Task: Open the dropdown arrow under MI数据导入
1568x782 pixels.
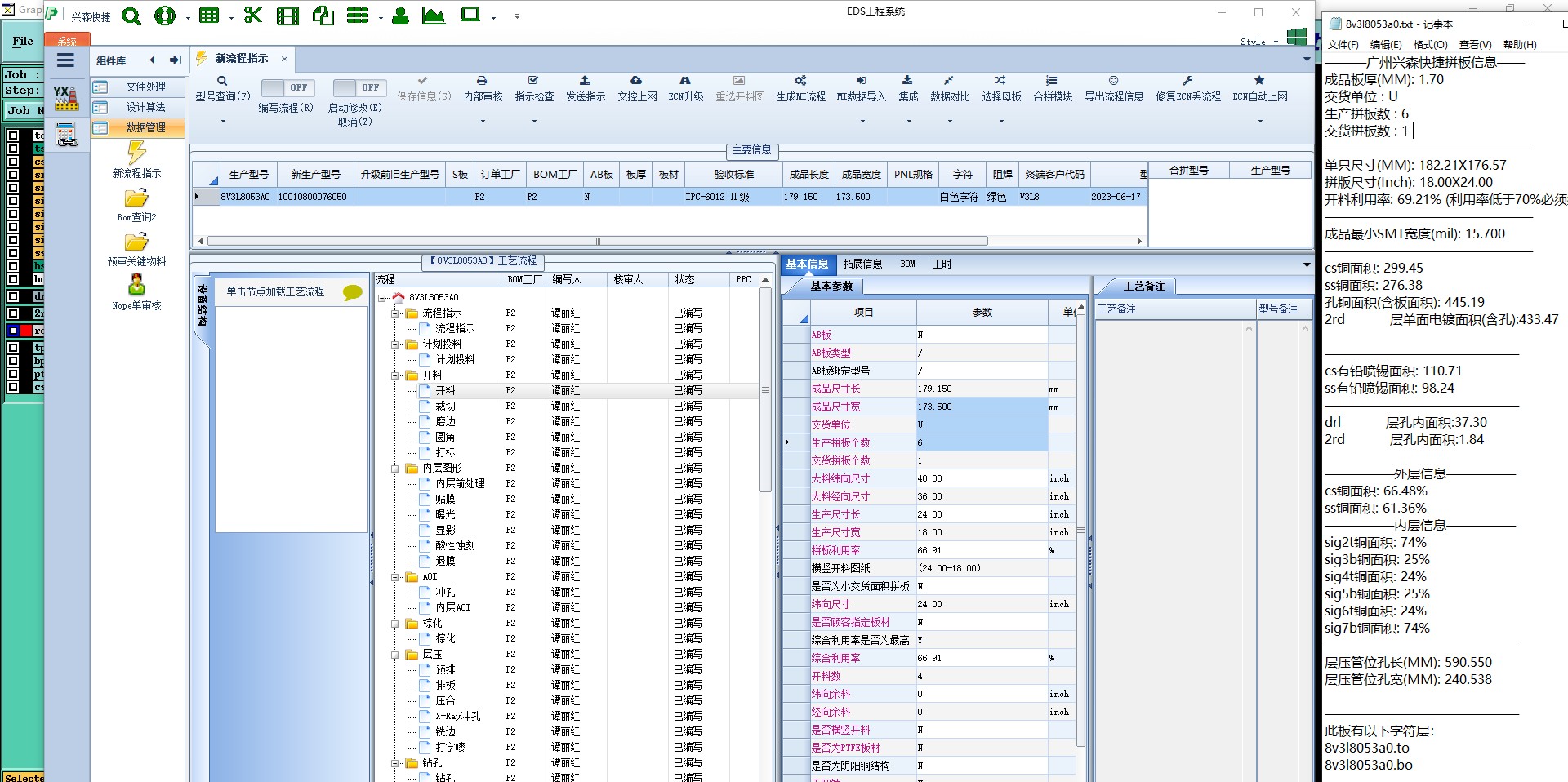Action: click(862, 122)
